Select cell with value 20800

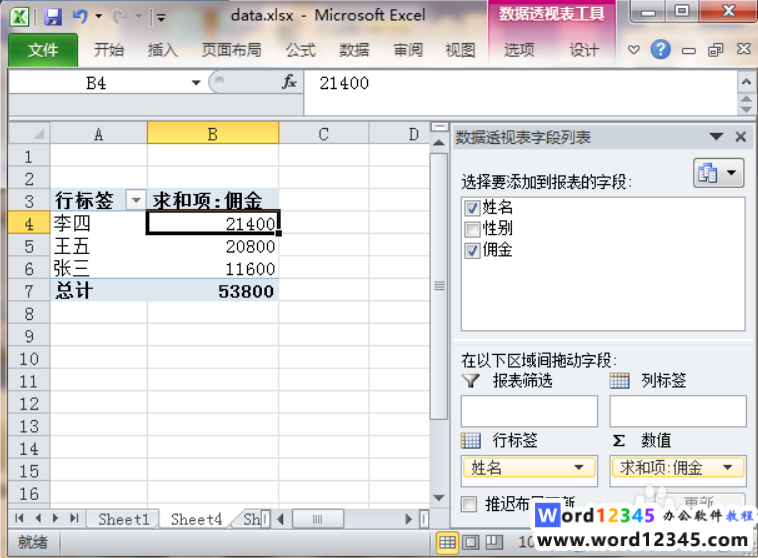[x=213, y=246]
